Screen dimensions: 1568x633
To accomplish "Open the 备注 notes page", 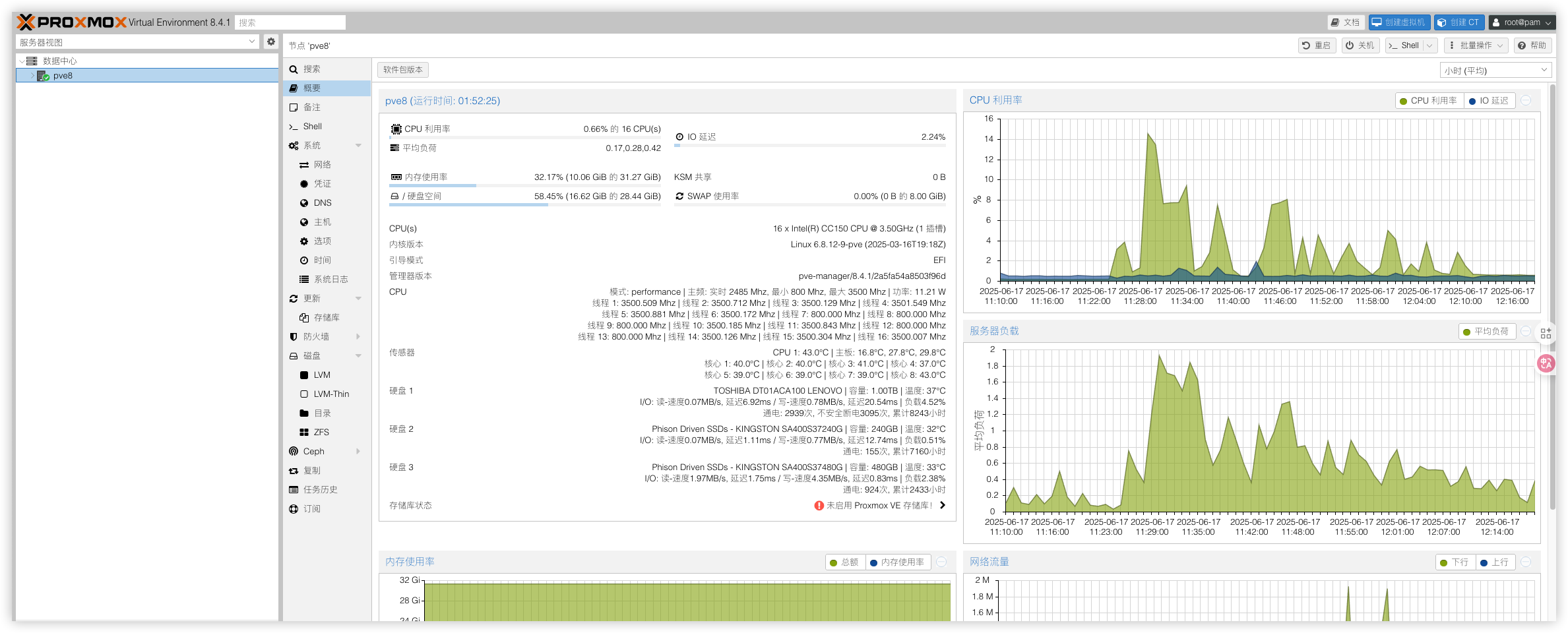I will [327, 107].
